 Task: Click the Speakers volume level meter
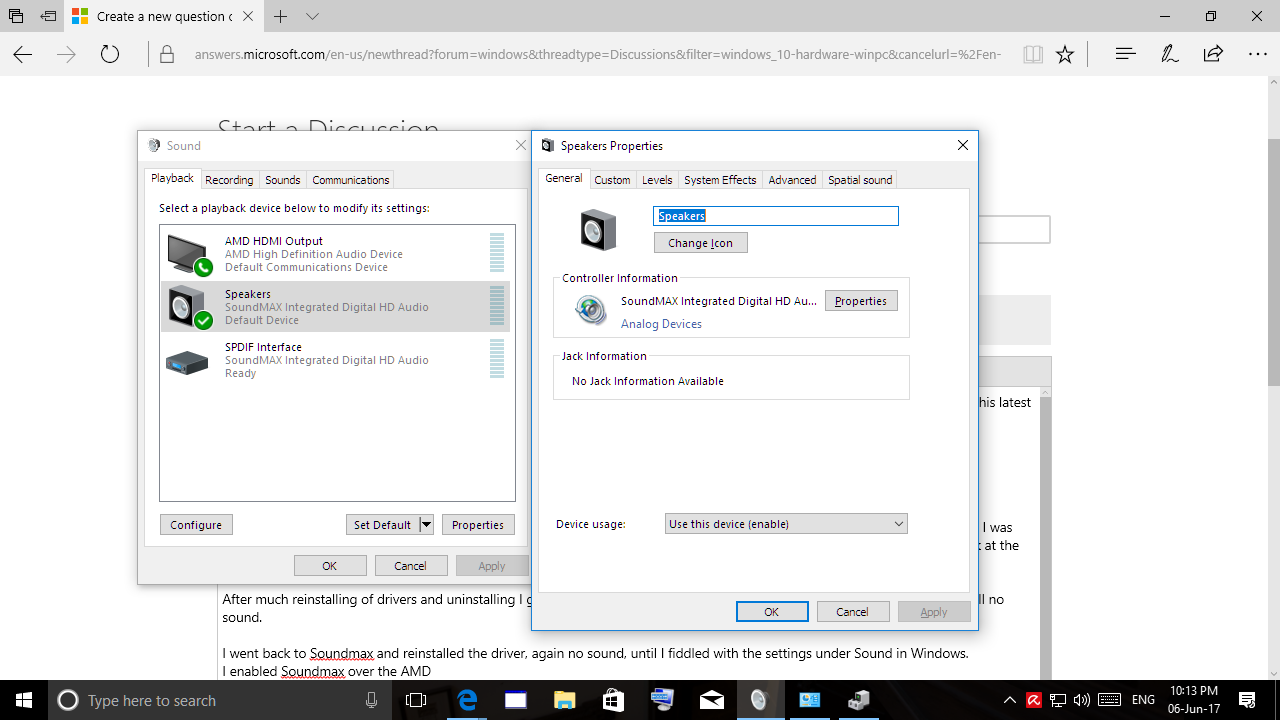(497, 306)
